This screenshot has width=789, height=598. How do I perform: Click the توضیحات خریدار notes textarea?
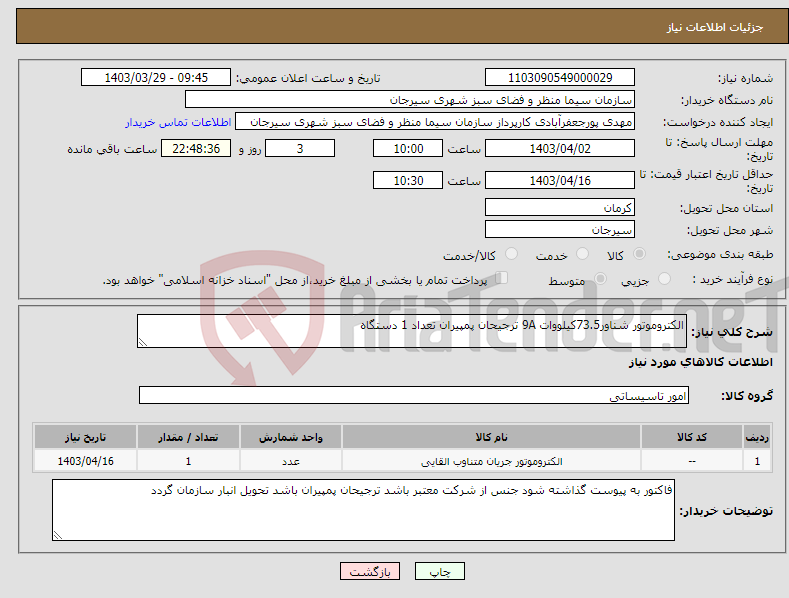point(363,510)
